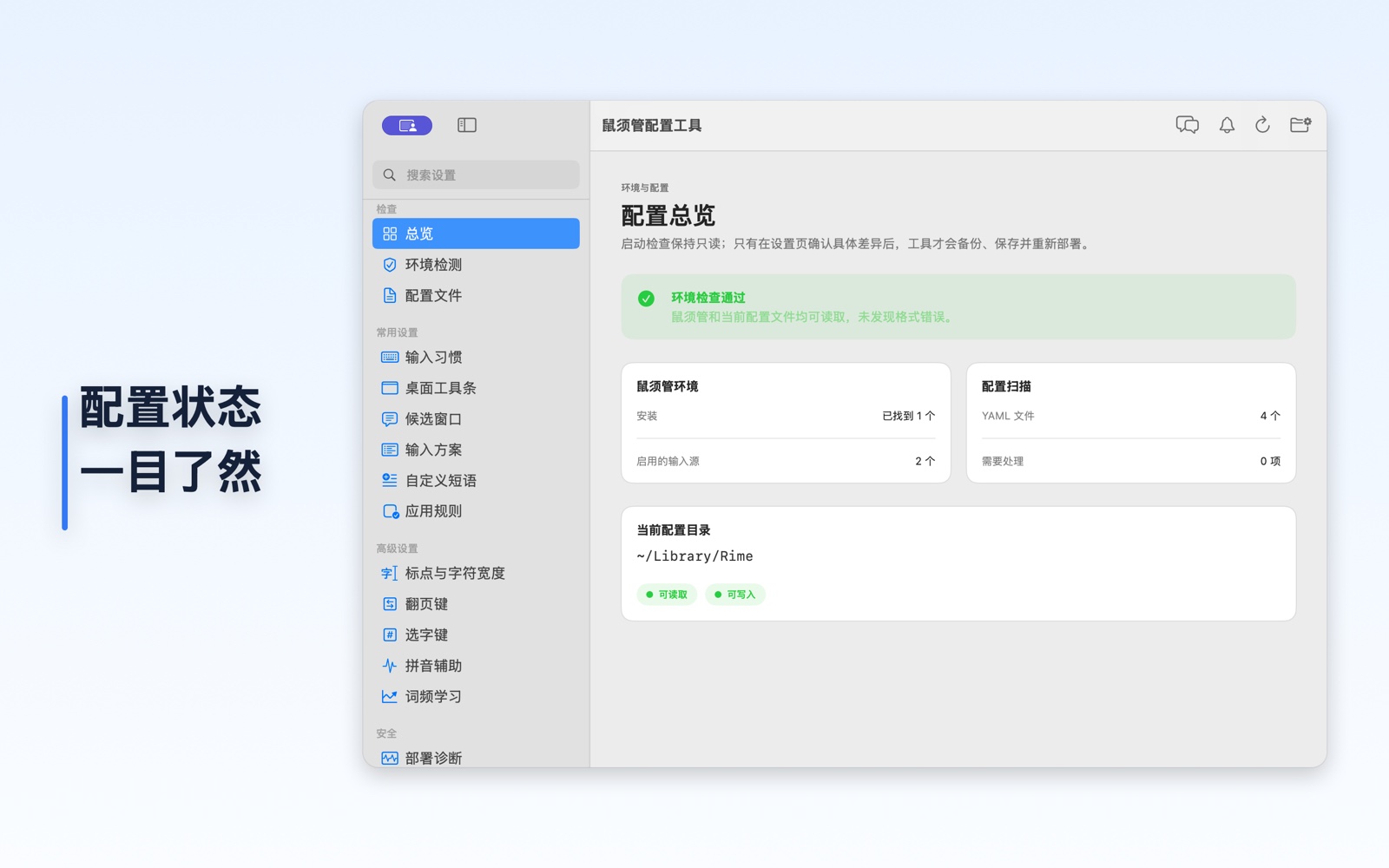The image size is (1389, 868).
Task: Click the 配置总览 page heading
Action: tap(668, 215)
